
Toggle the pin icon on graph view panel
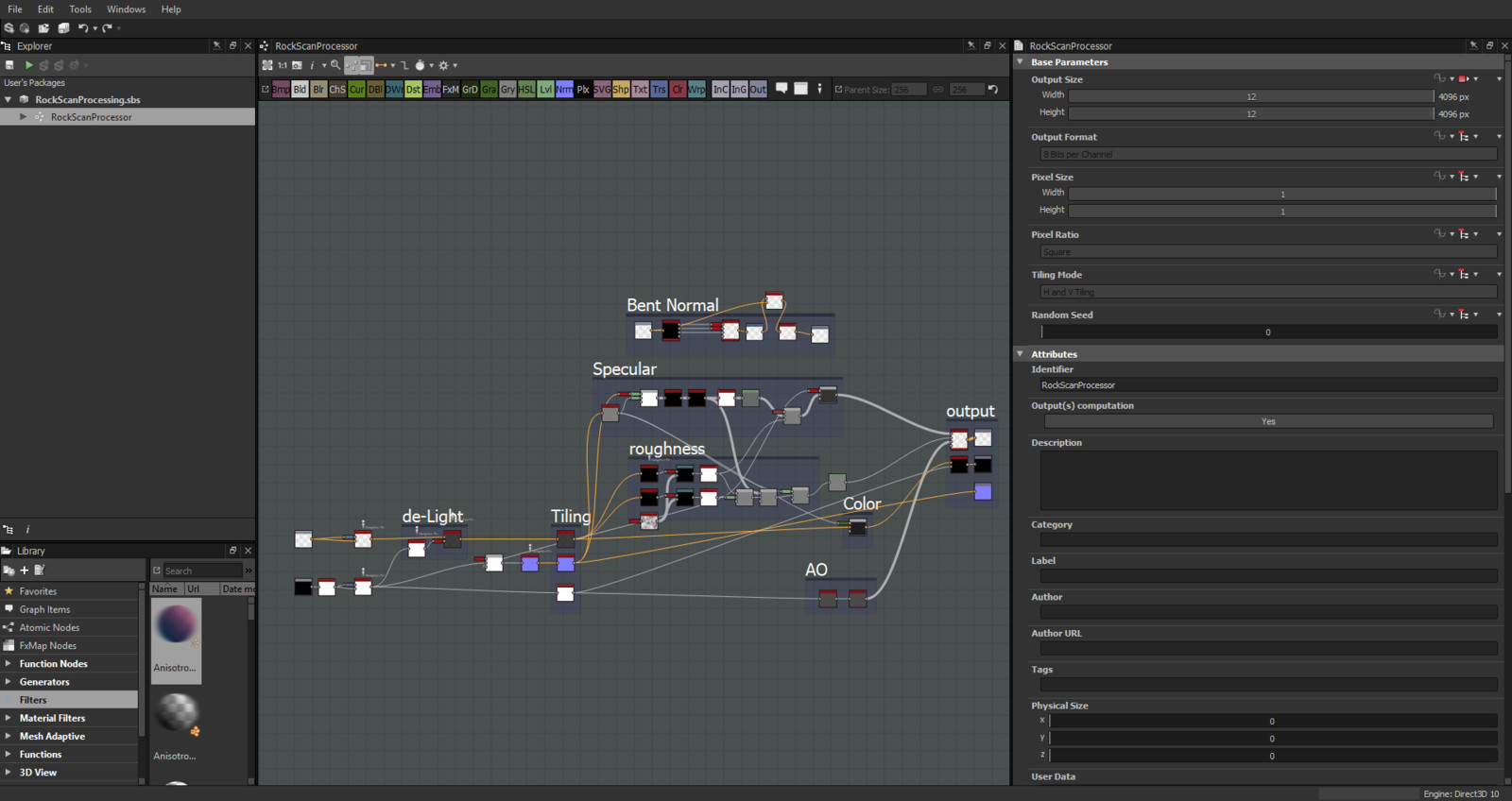click(x=971, y=45)
